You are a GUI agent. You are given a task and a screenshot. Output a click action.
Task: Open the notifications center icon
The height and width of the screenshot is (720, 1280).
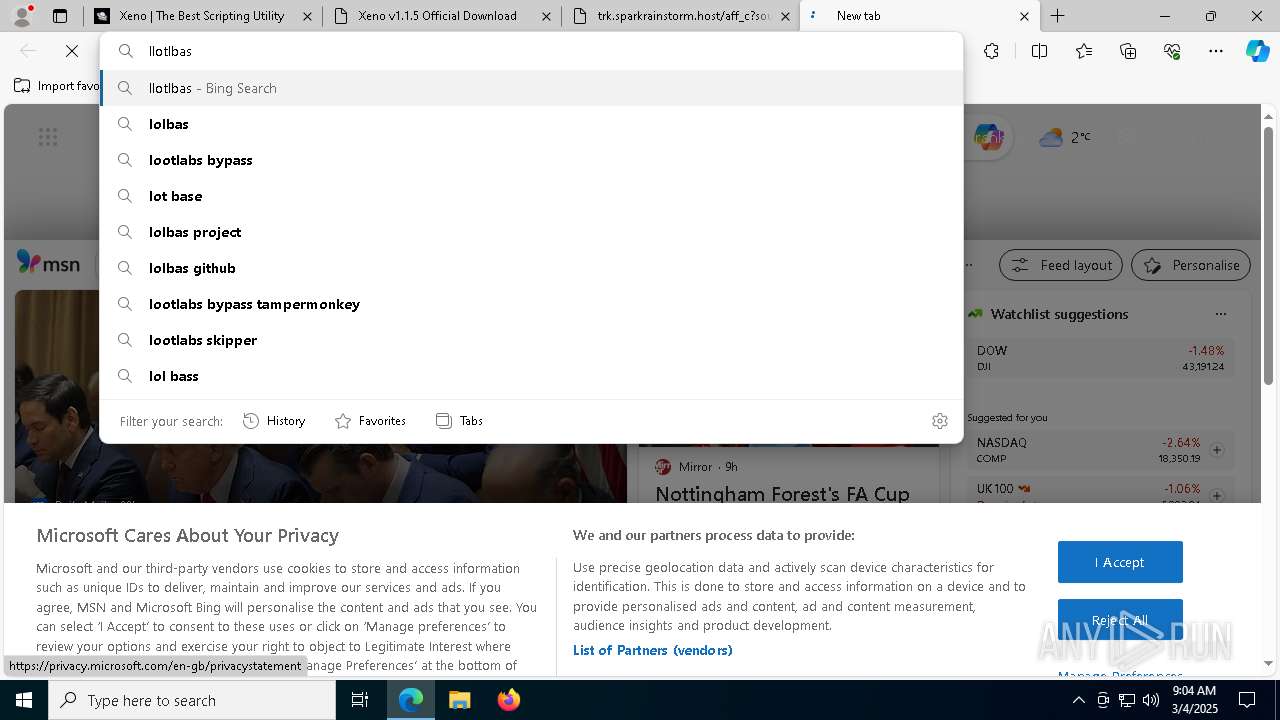pos(1247,700)
